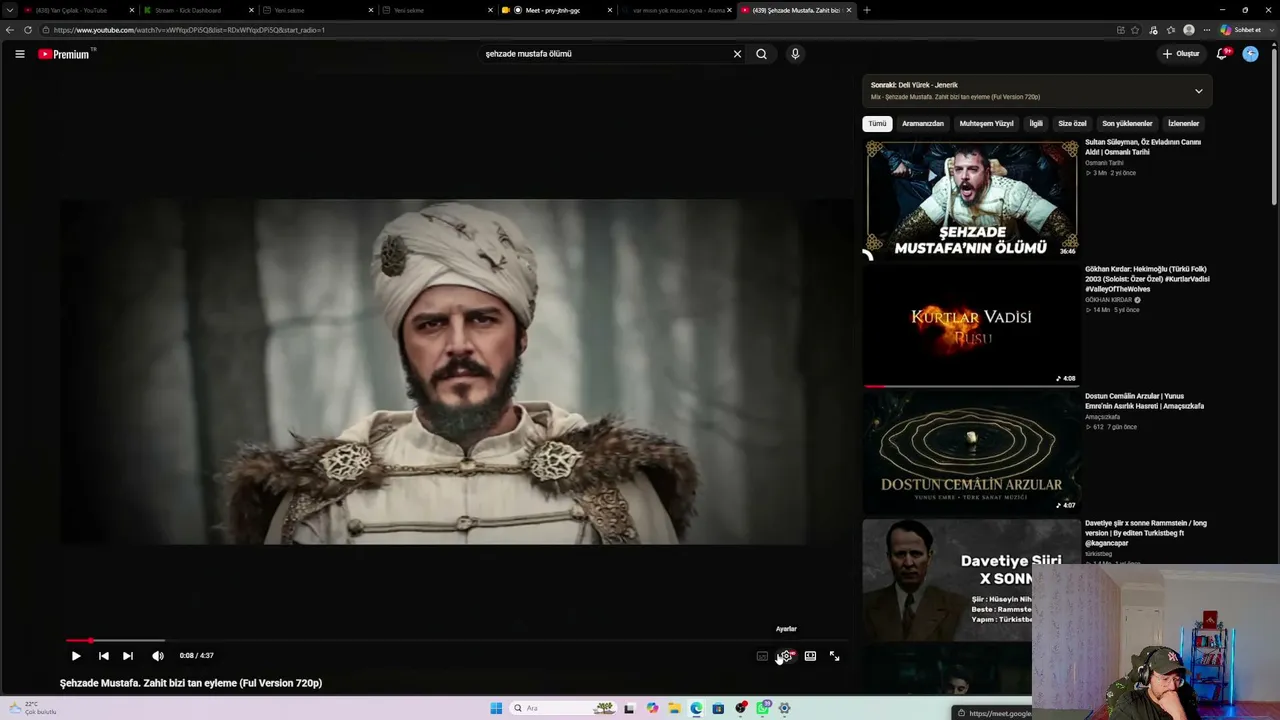Toggle theater mode on the player
The image size is (1280, 720).
point(810,656)
